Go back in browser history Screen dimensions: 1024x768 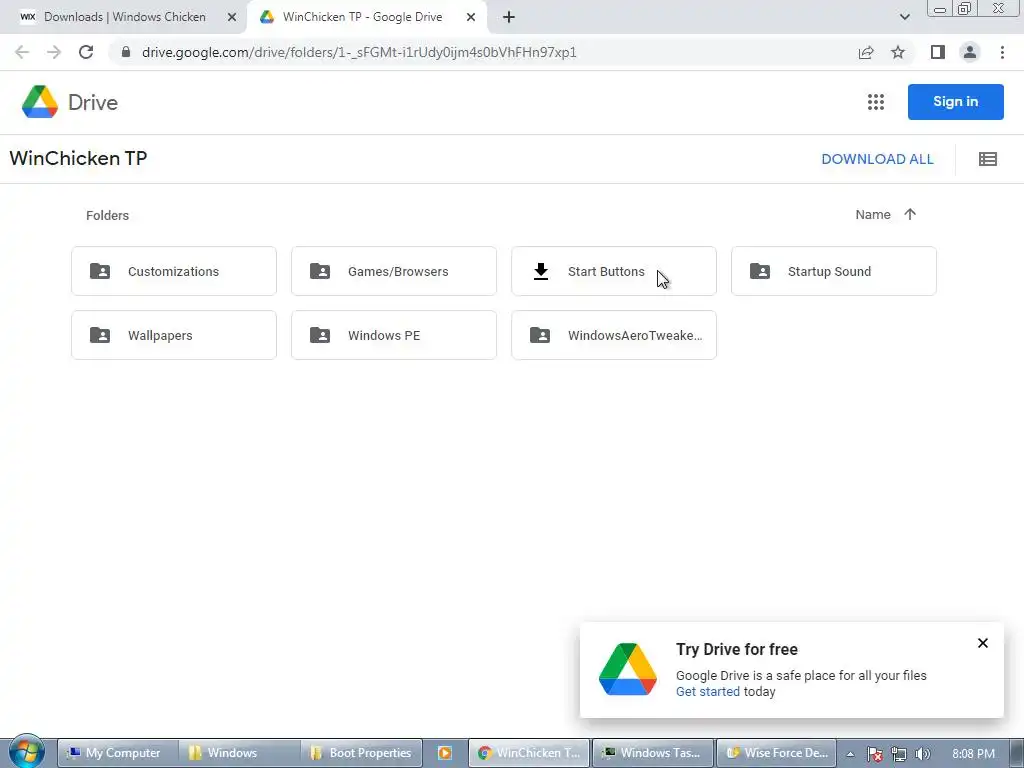click(x=22, y=52)
